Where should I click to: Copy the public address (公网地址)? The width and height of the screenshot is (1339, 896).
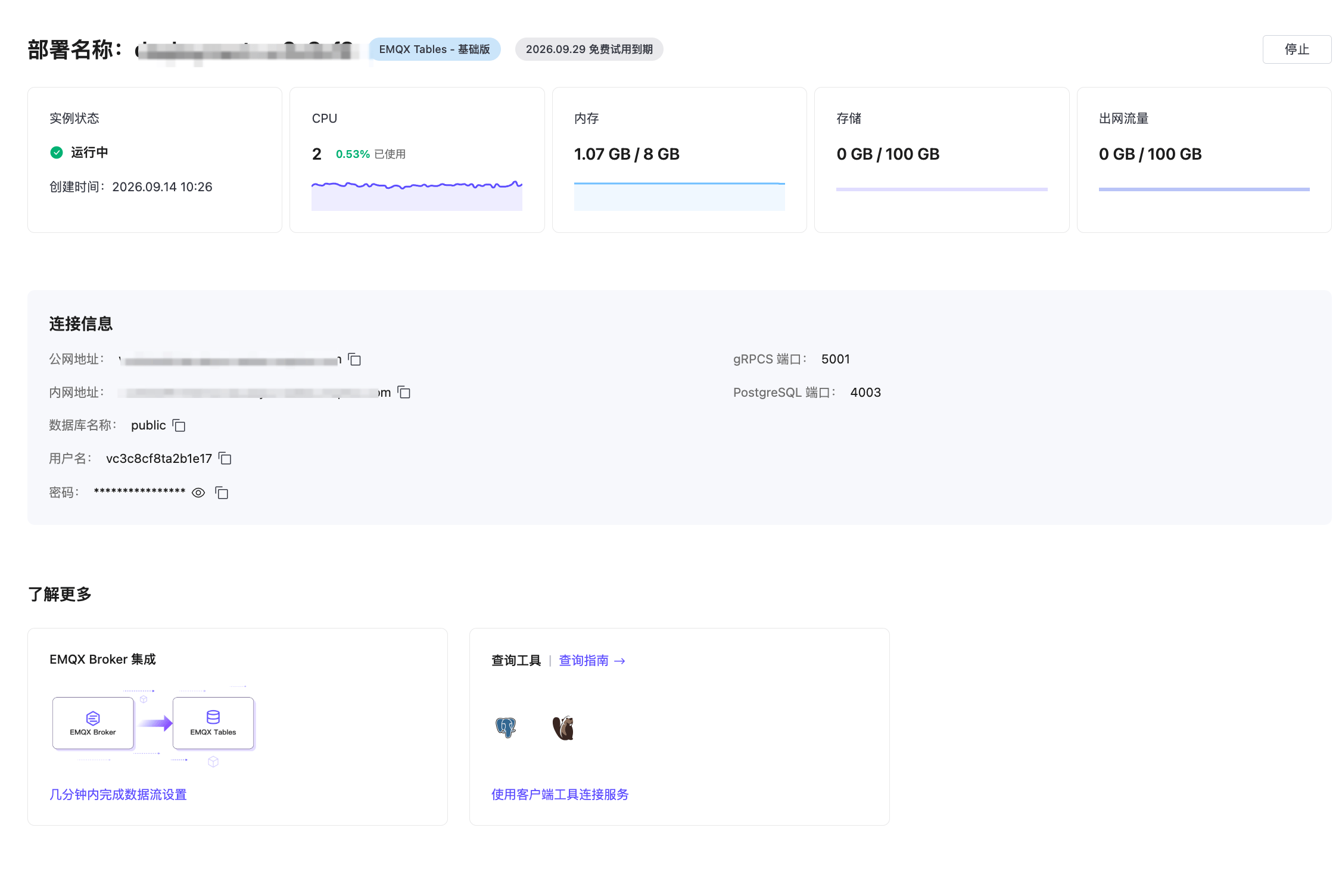click(354, 359)
